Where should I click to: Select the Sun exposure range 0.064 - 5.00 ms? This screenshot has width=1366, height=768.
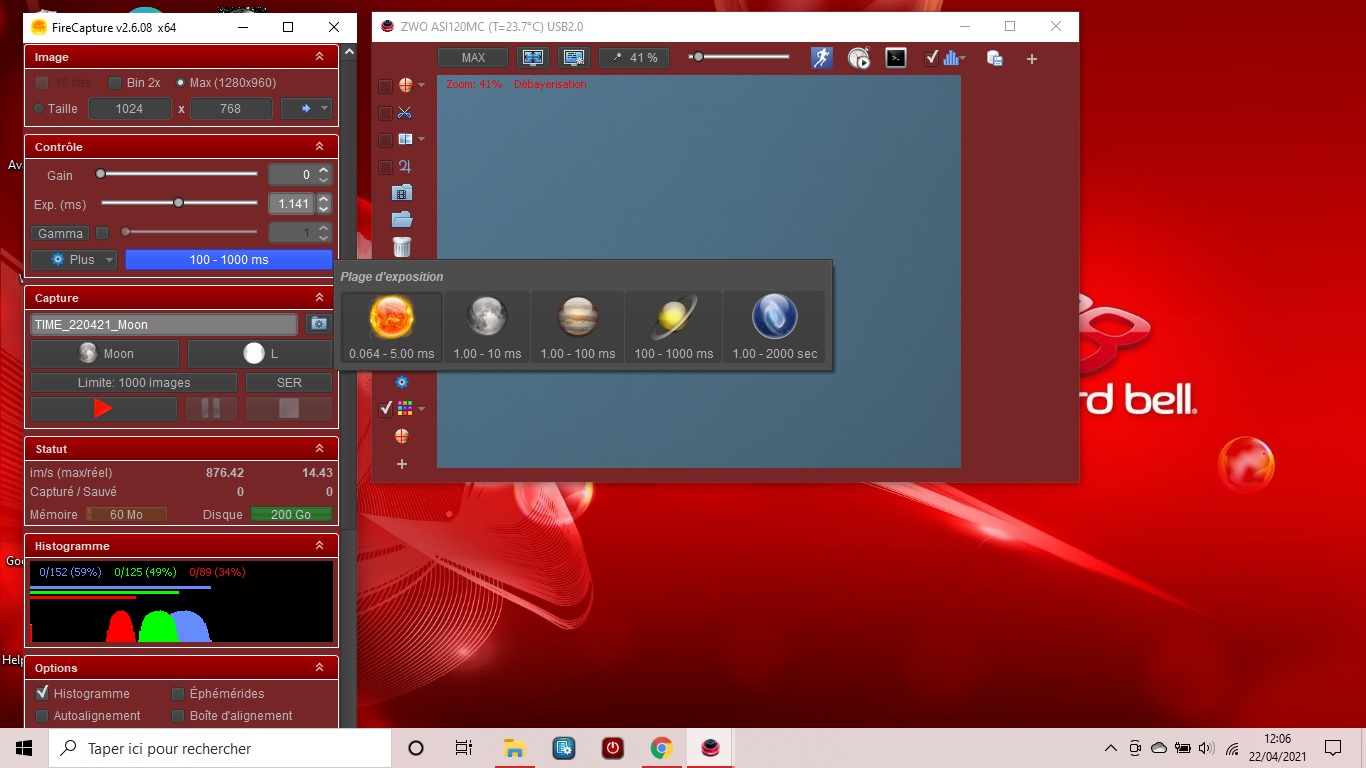click(392, 330)
